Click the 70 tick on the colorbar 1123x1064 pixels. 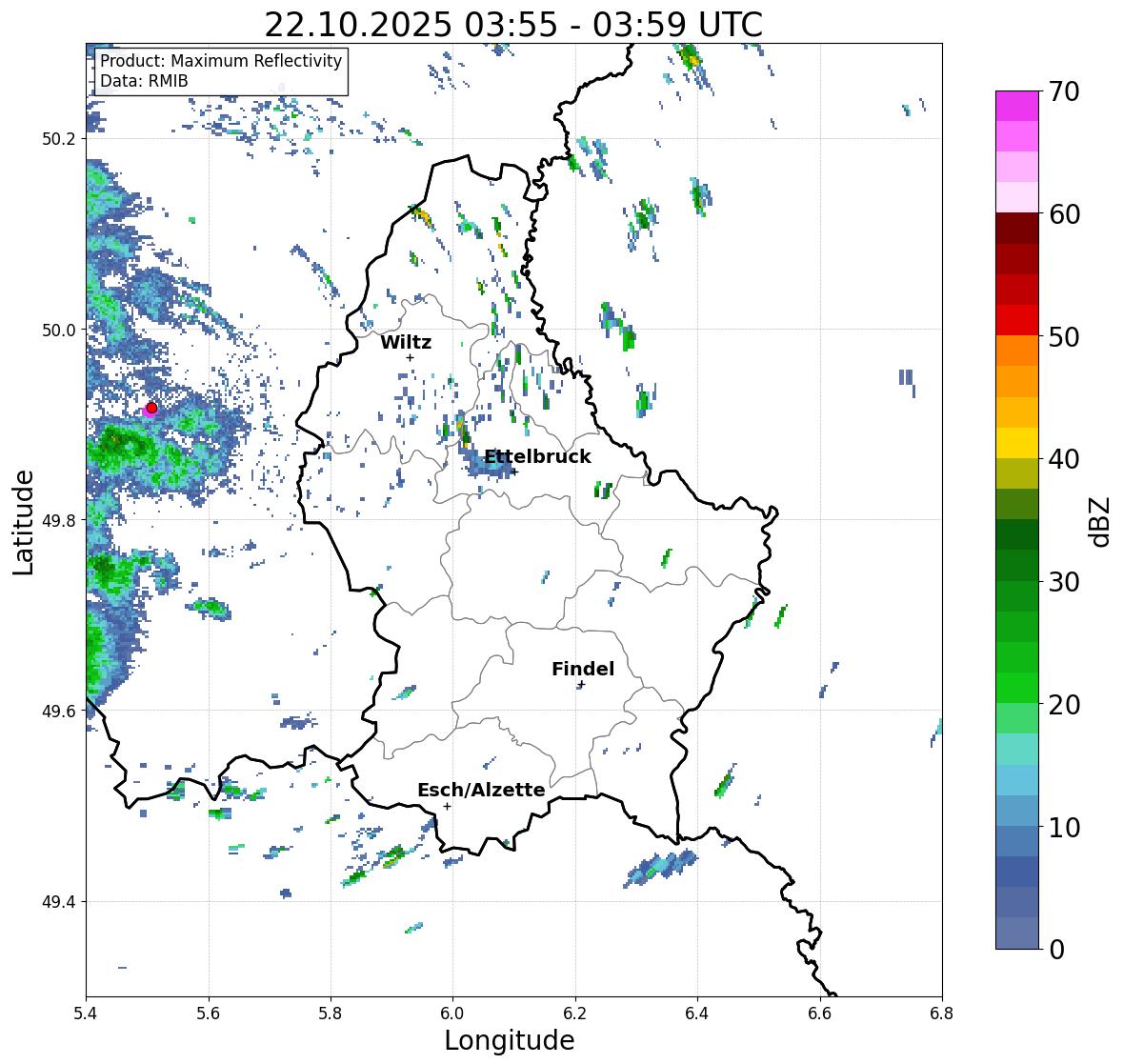coord(1064,91)
